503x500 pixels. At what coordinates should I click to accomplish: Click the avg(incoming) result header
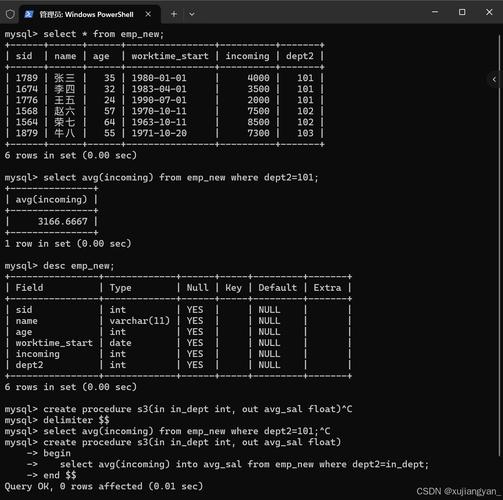pos(51,199)
